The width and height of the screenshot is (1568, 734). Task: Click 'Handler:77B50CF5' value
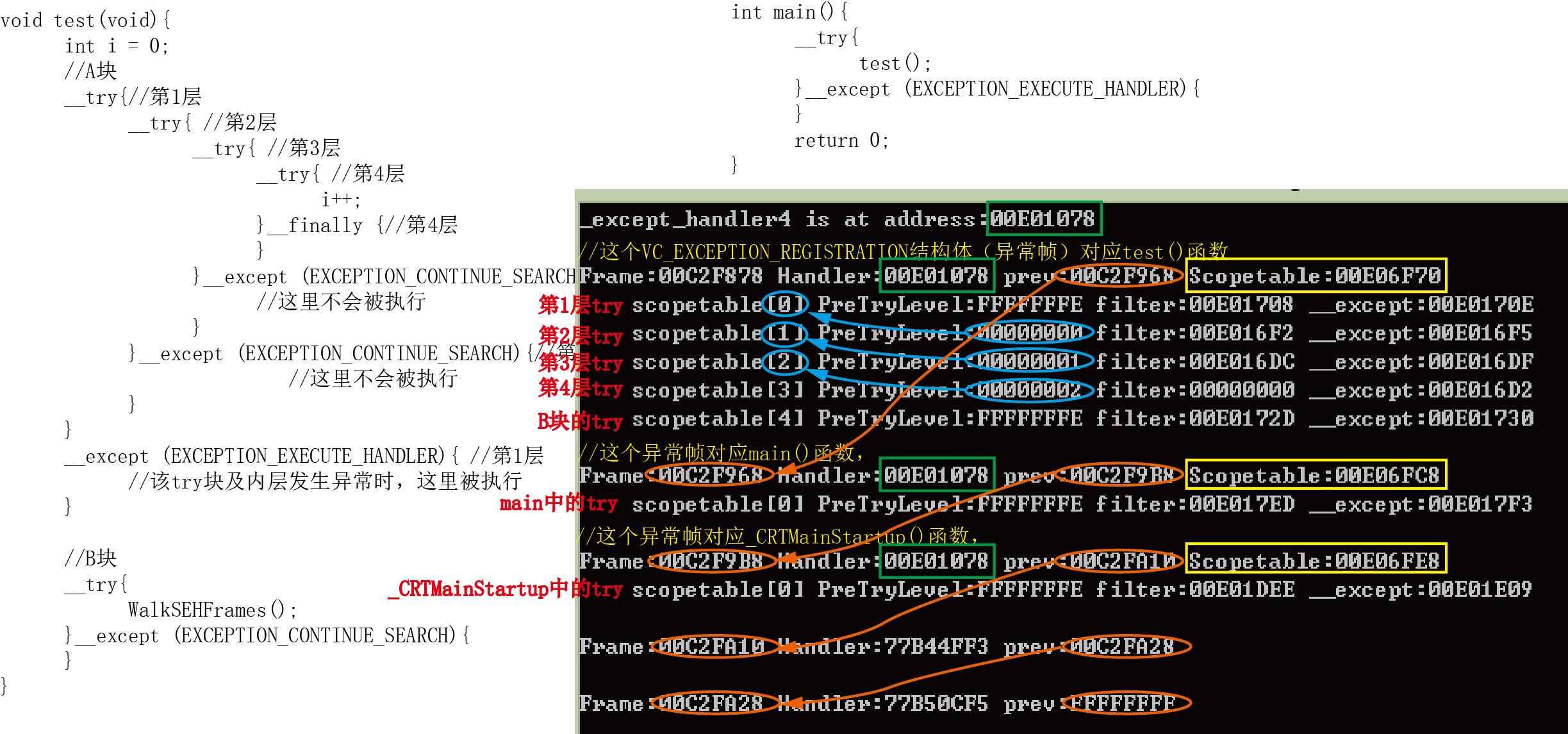pos(883,703)
